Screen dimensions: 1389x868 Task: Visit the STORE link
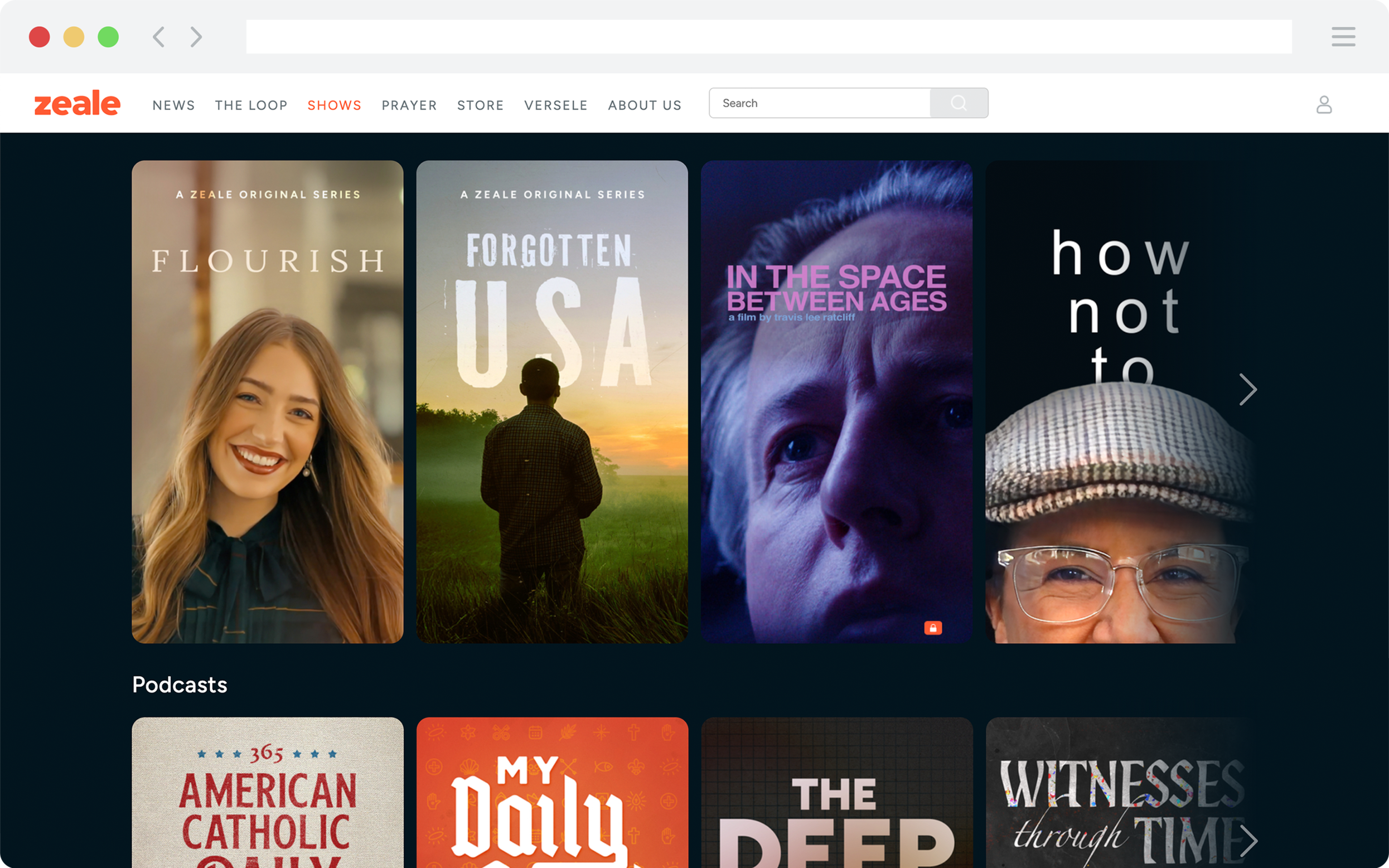(480, 106)
